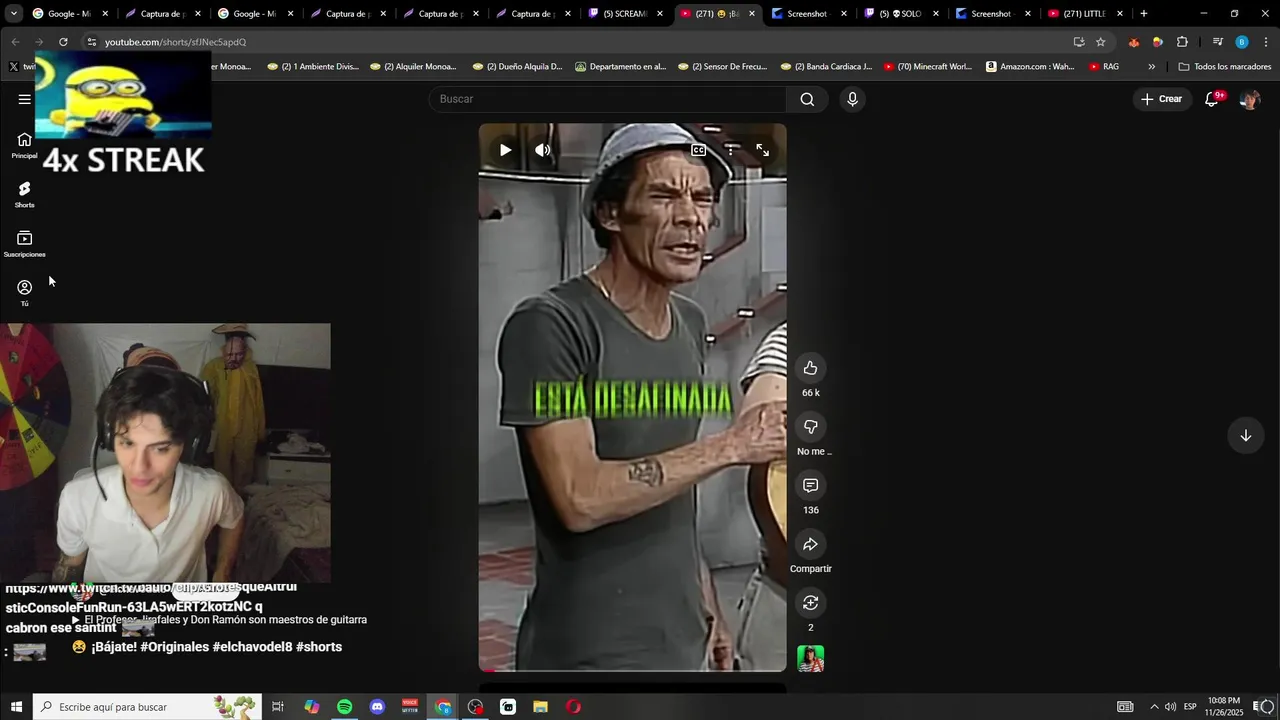This screenshot has width=1280, height=720.
Task: Open the Short's three-dot options menu
Action: (731, 150)
